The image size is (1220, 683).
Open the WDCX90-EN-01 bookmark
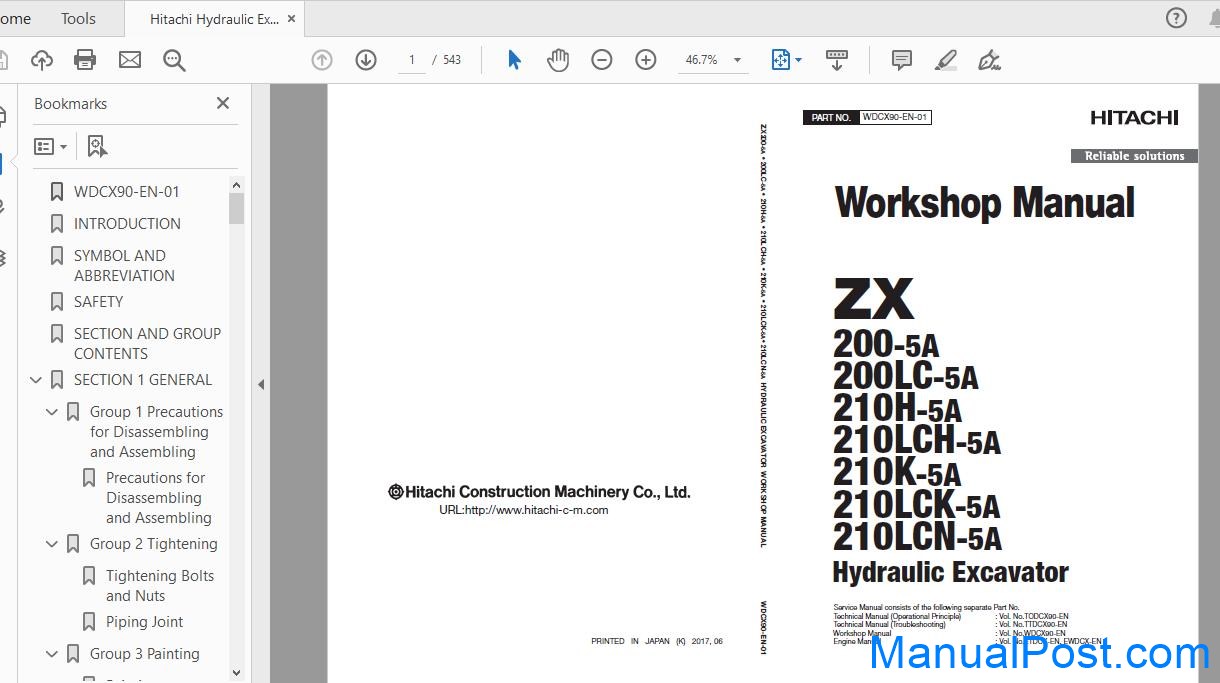[x=127, y=192]
